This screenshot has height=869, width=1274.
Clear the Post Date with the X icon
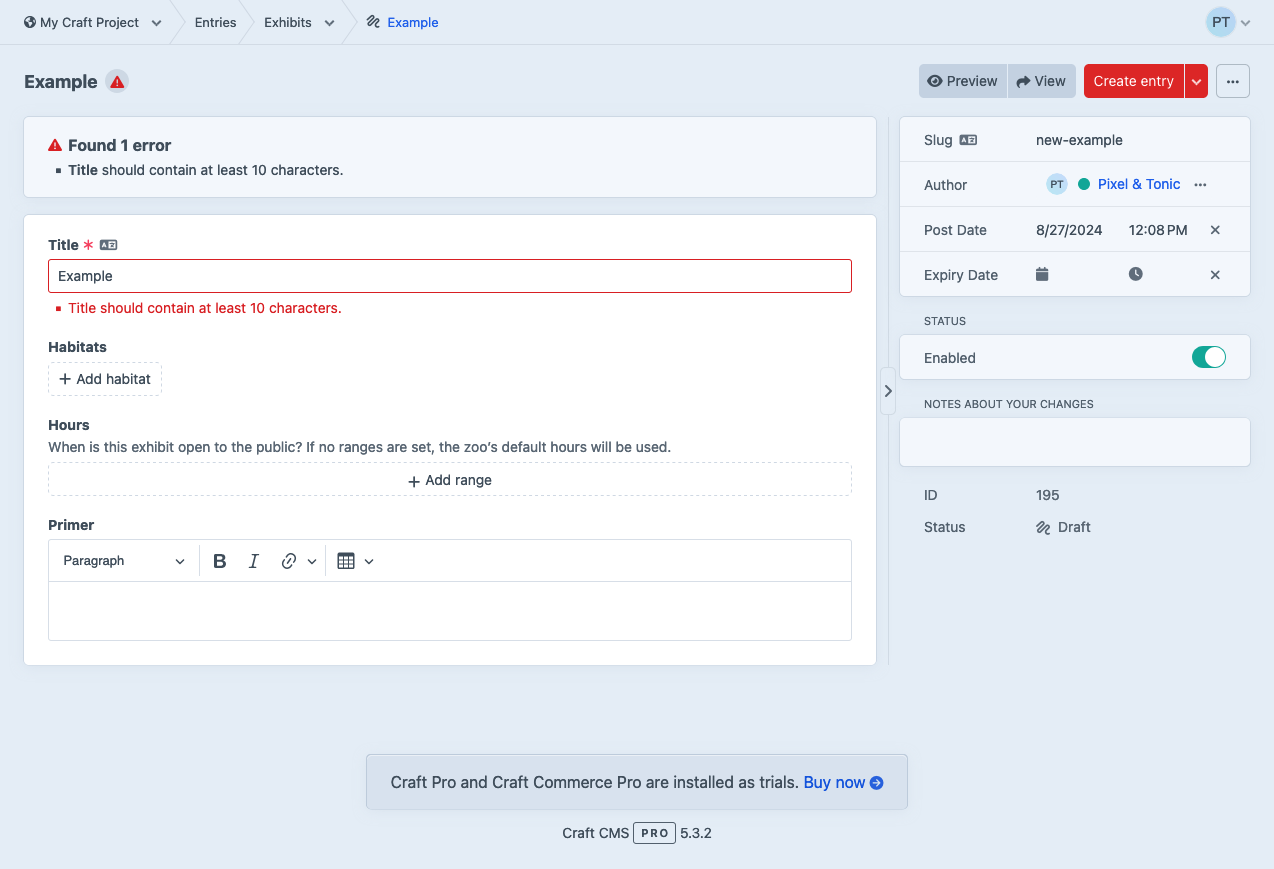pyautogui.click(x=1215, y=230)
